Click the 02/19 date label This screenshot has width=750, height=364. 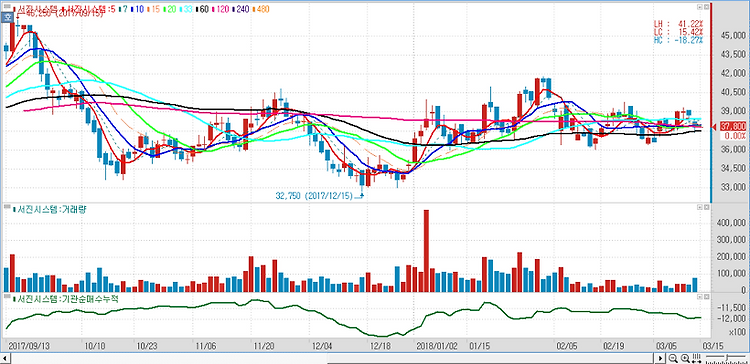(x=613, y=345)
